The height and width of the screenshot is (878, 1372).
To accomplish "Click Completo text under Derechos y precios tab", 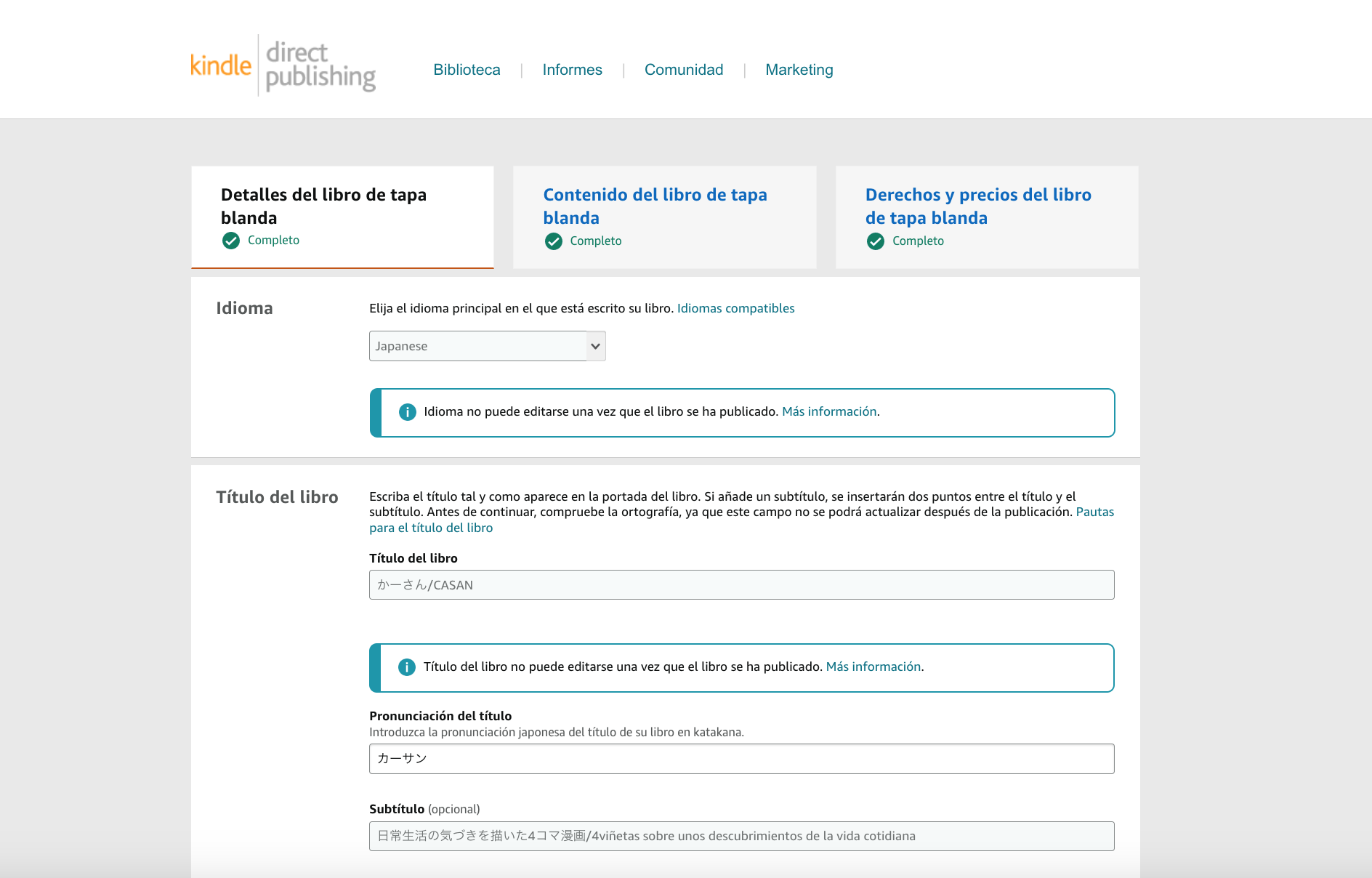I will point(918,241).
